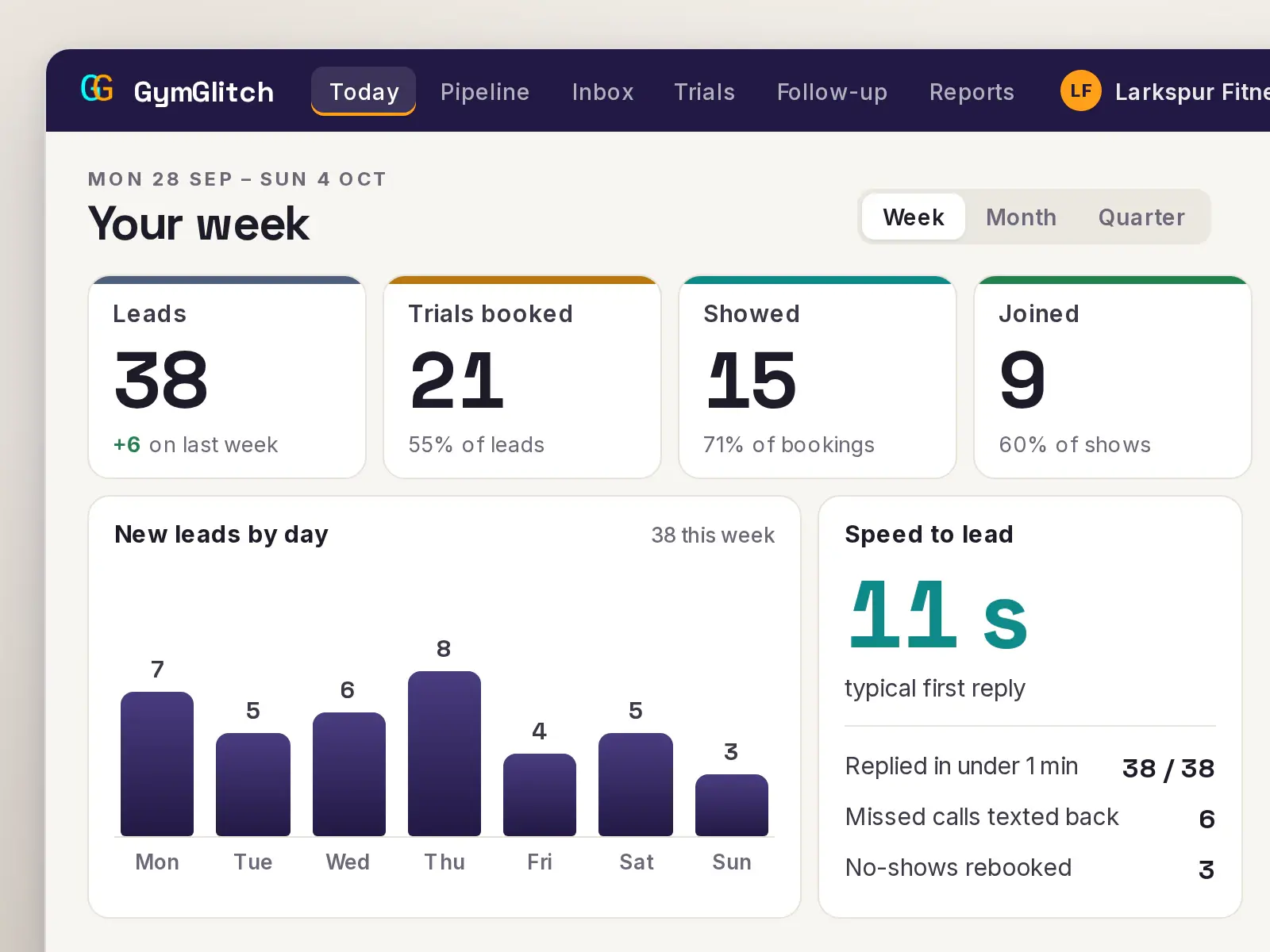Click '60% of shows' text
This screenshot has height=952, width=1270.
[1075, 444]
